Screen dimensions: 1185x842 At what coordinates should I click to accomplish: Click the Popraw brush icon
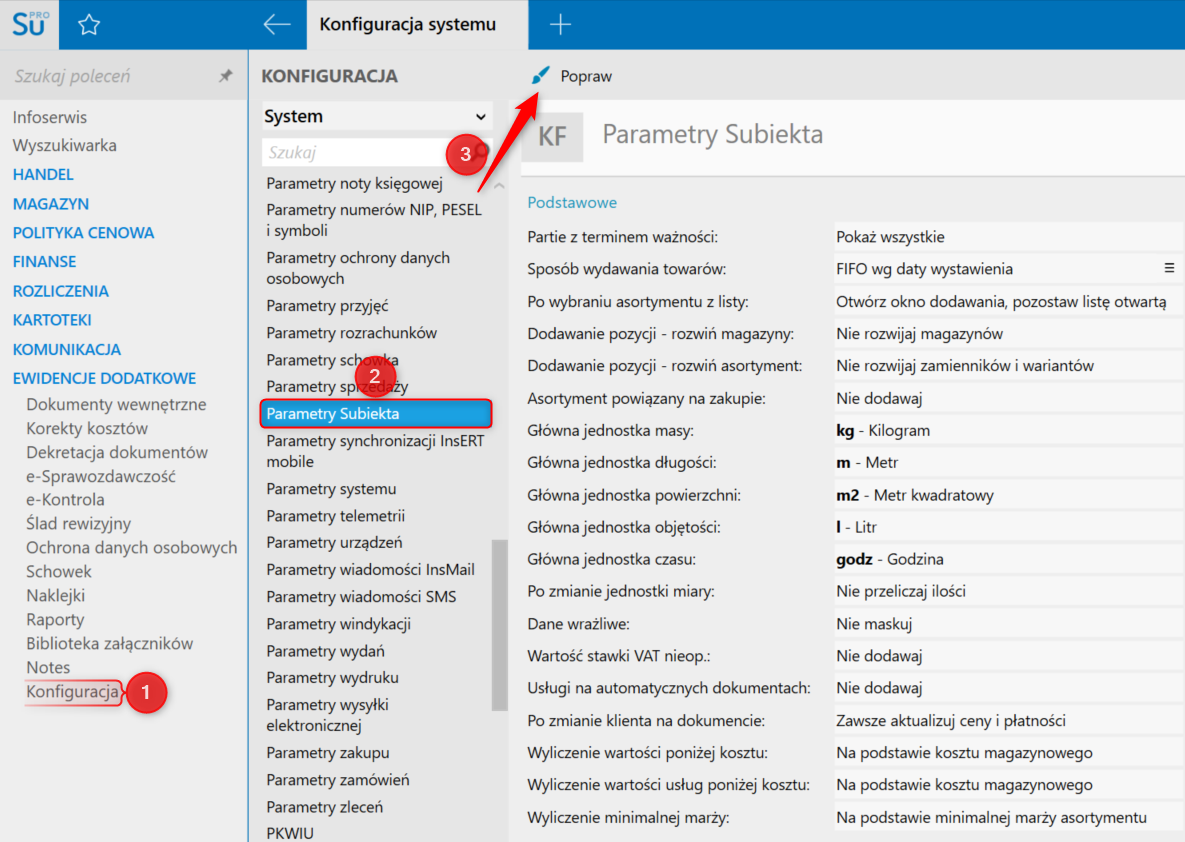click(540, 75)
